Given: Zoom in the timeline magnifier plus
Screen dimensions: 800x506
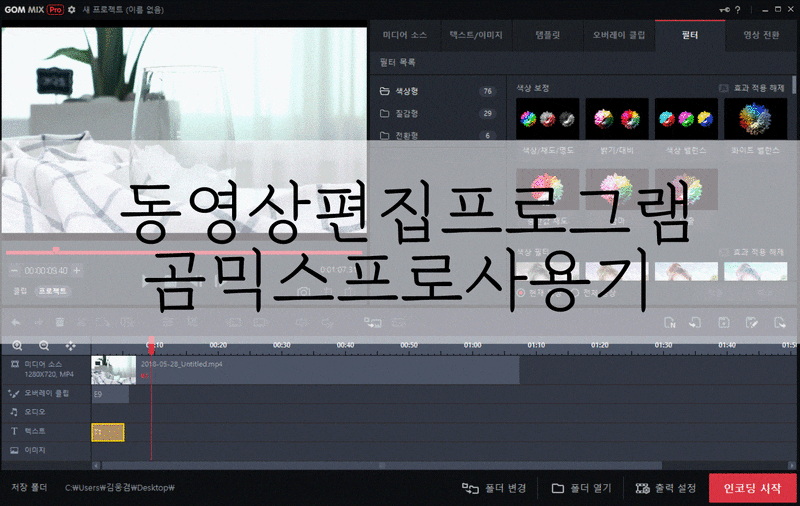Looking at the screenshot, I should 17,346.
